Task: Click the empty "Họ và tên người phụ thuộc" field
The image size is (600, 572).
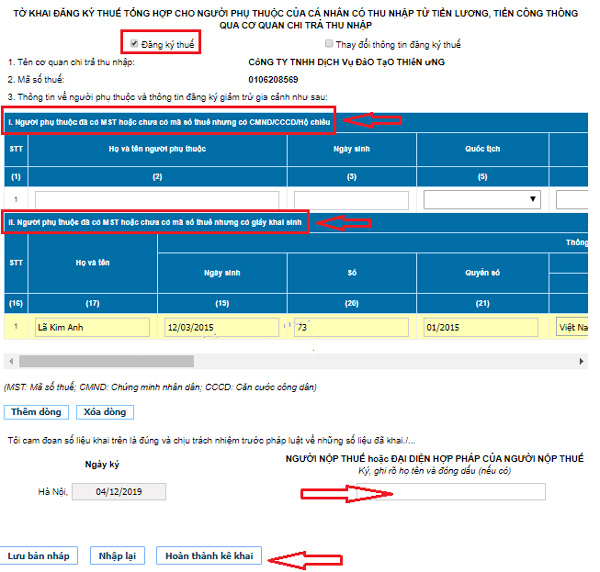Action: 157,199
